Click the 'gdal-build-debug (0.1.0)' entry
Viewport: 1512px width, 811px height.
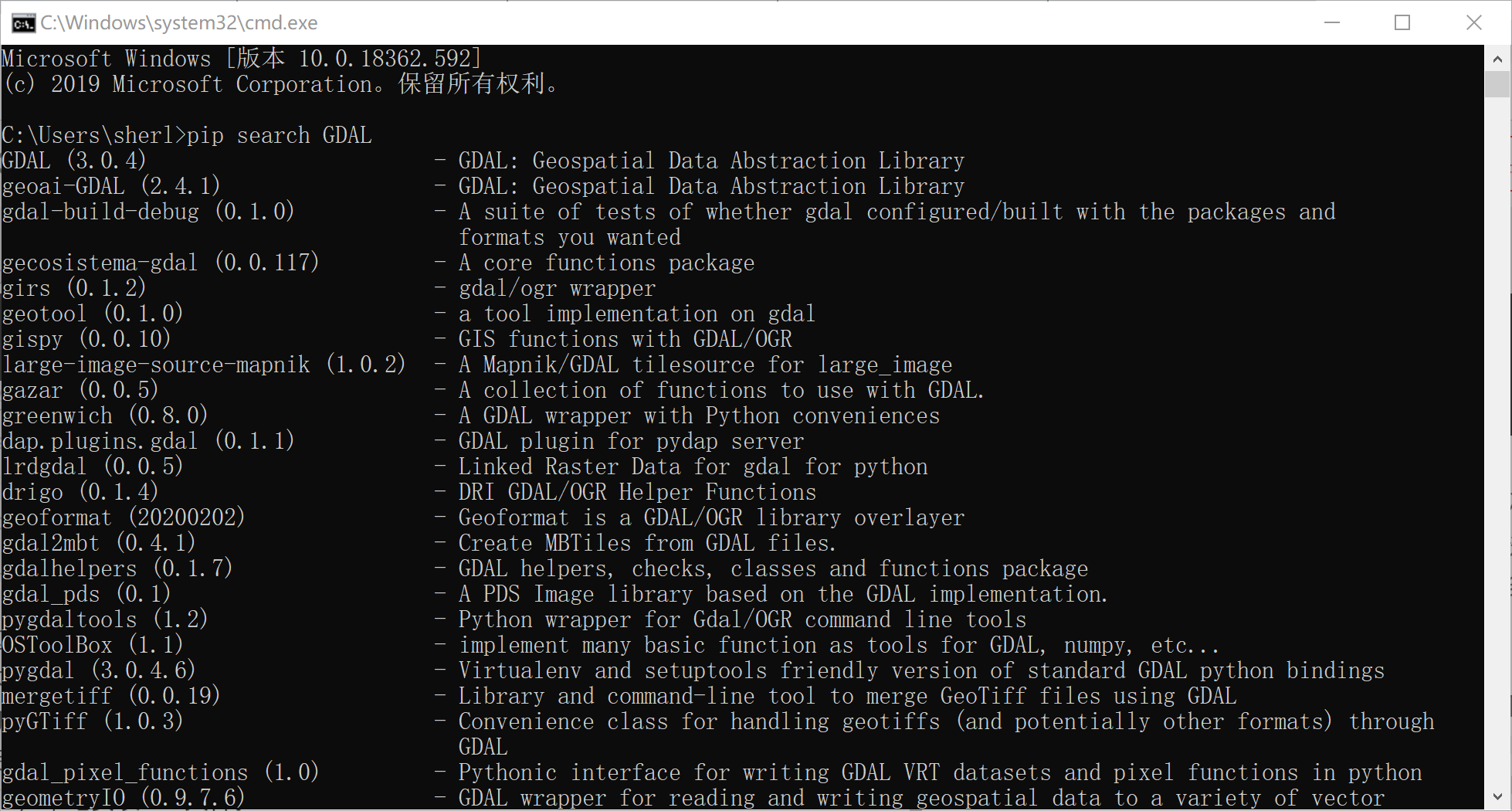pyautogui.click(x=148, y=212)
